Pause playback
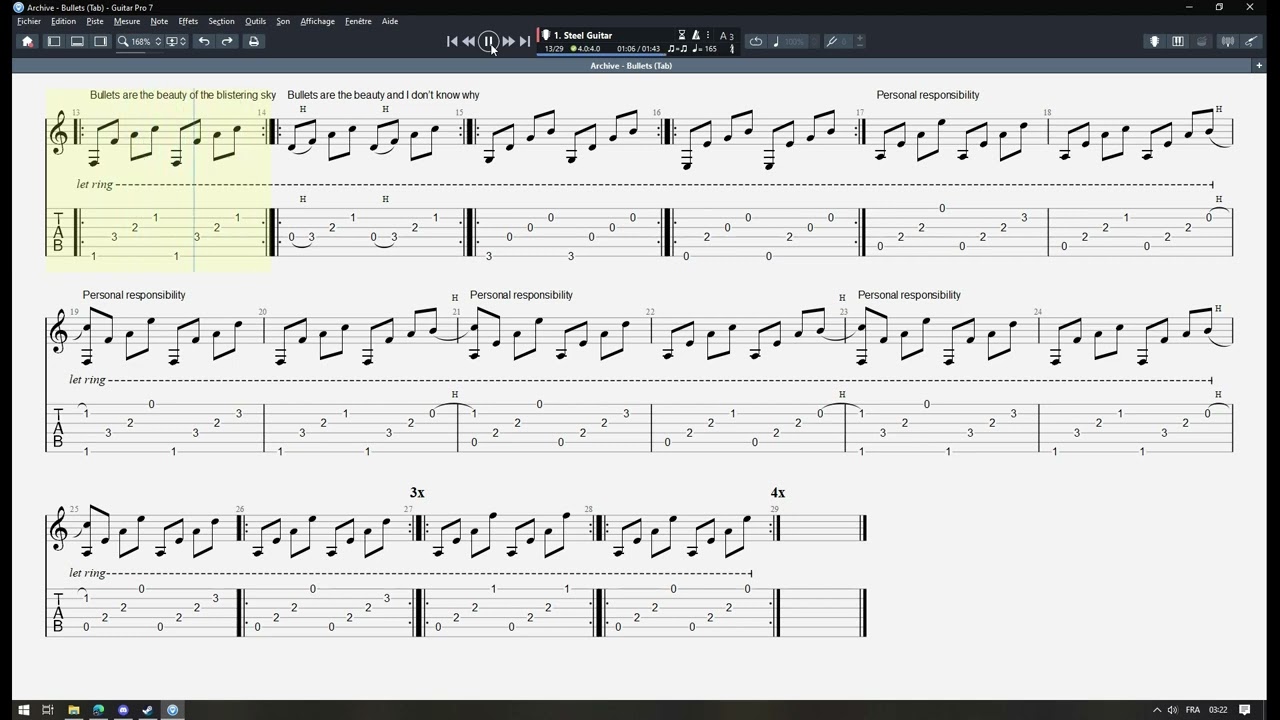This screenshot has width=1280, height=720. pyautogui.click(x=488, y=41)
